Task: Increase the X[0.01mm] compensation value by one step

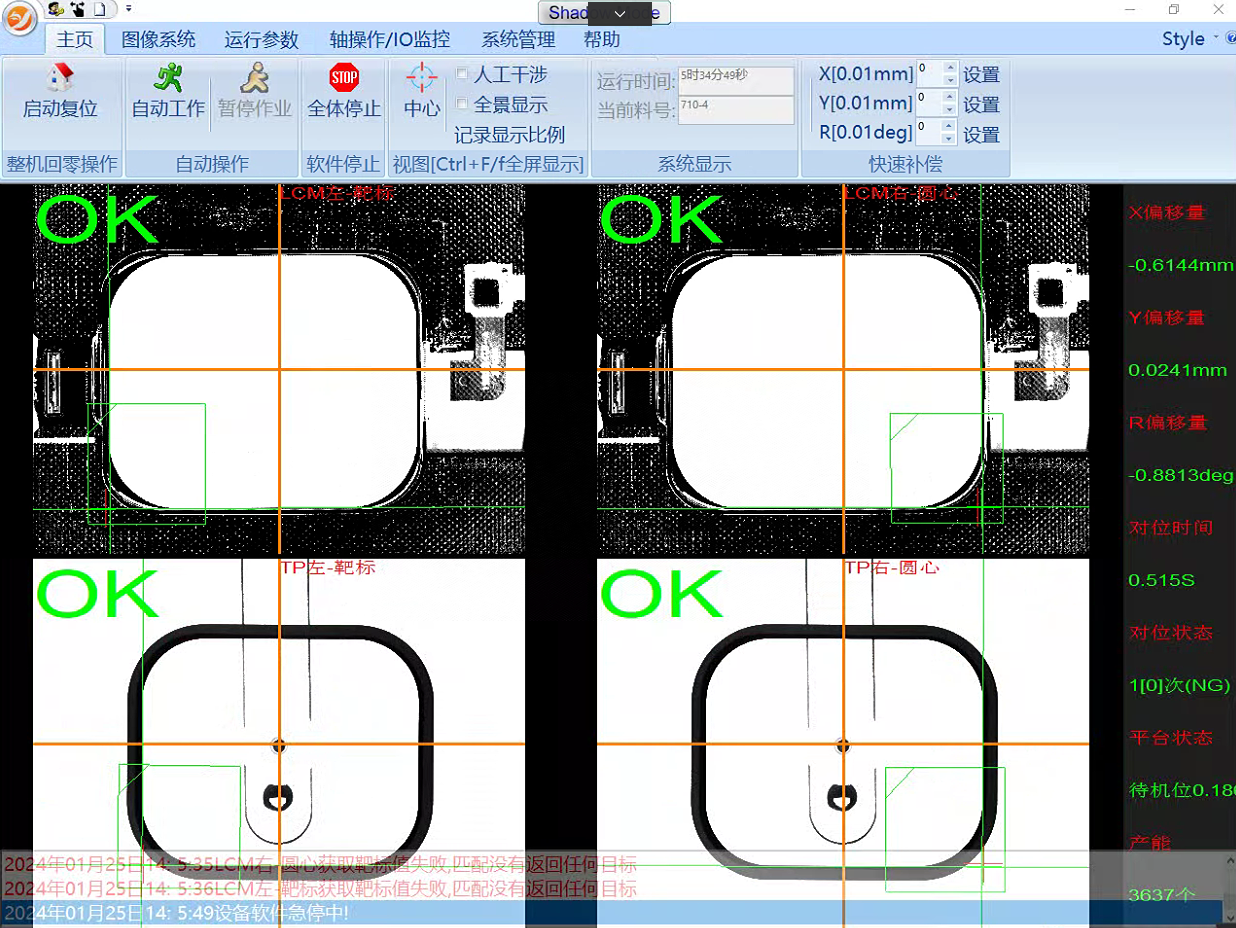Action: 950,68
